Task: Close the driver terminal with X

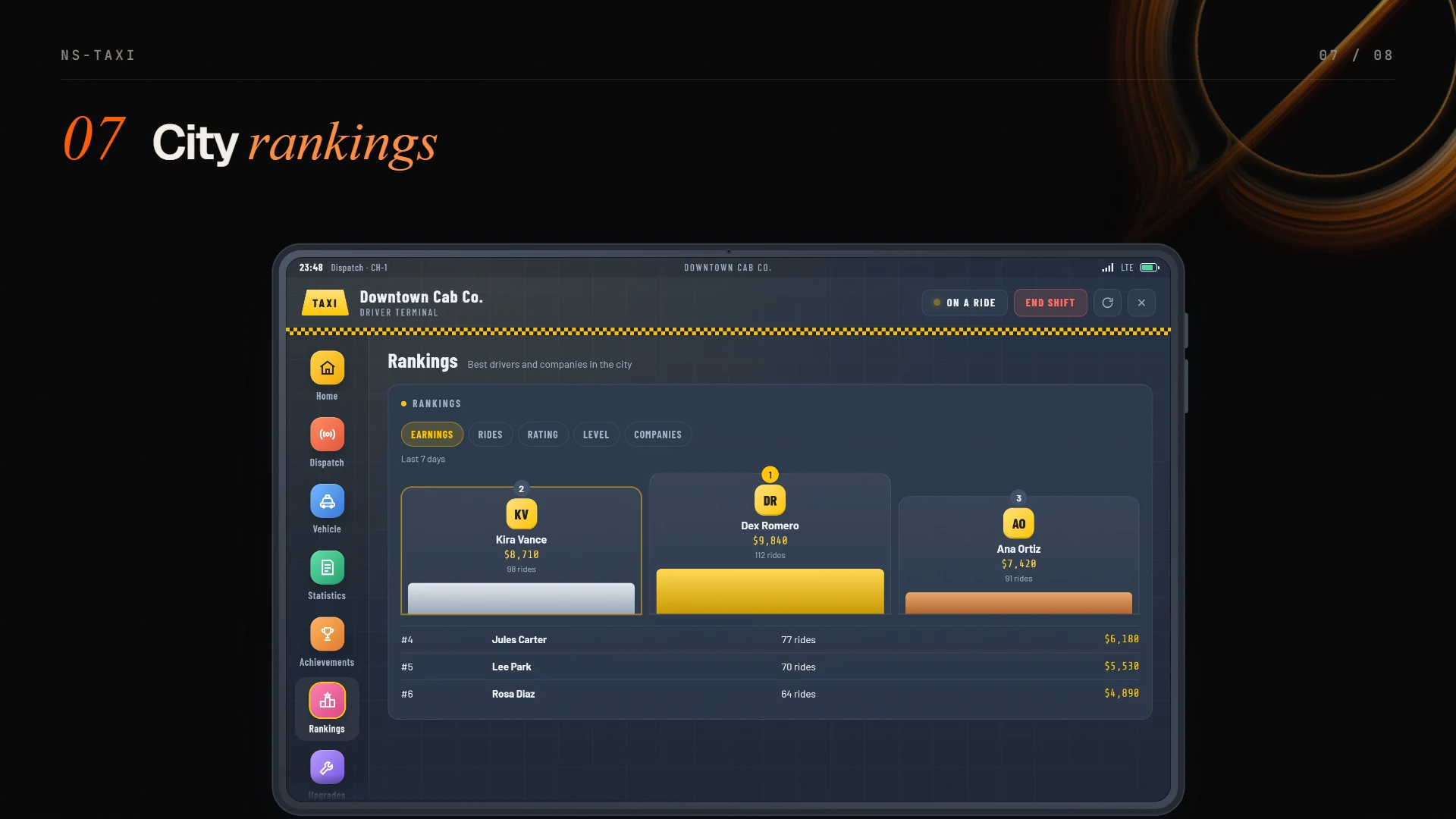Action: (1141, 303)
